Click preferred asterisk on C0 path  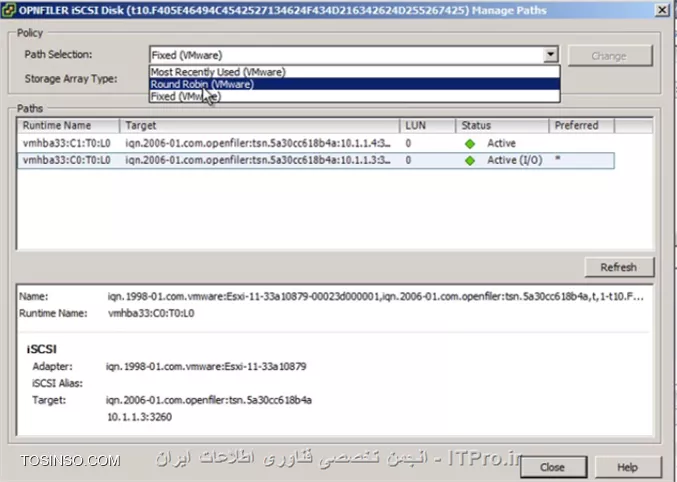point(558,159)
